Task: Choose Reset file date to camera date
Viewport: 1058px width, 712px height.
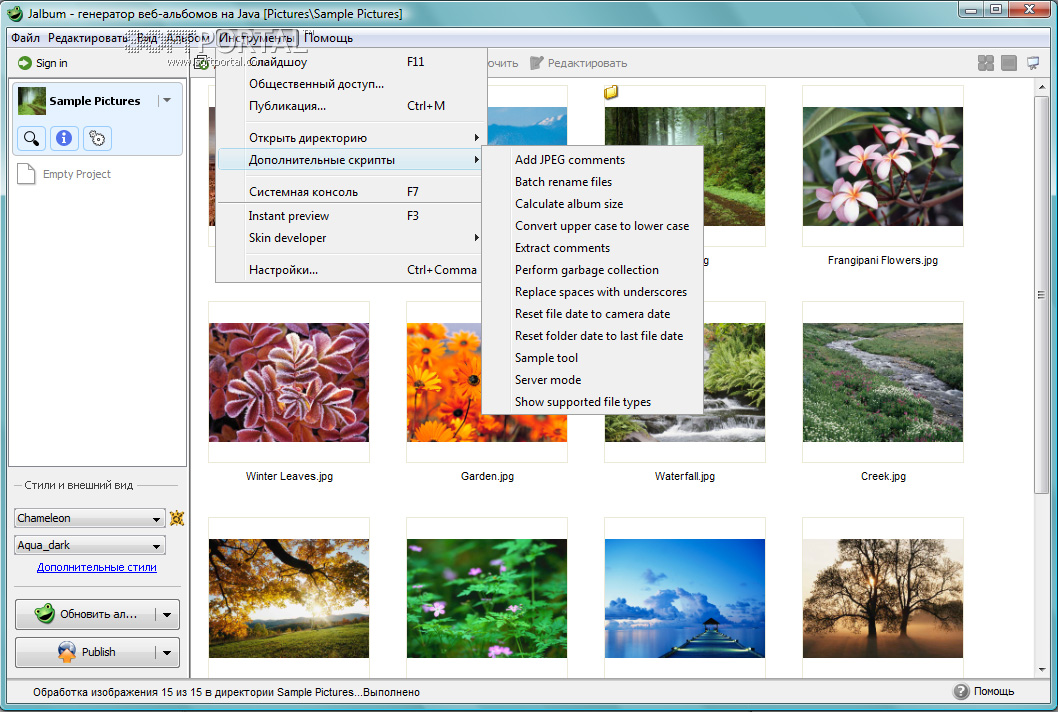Action: (592, 314)
